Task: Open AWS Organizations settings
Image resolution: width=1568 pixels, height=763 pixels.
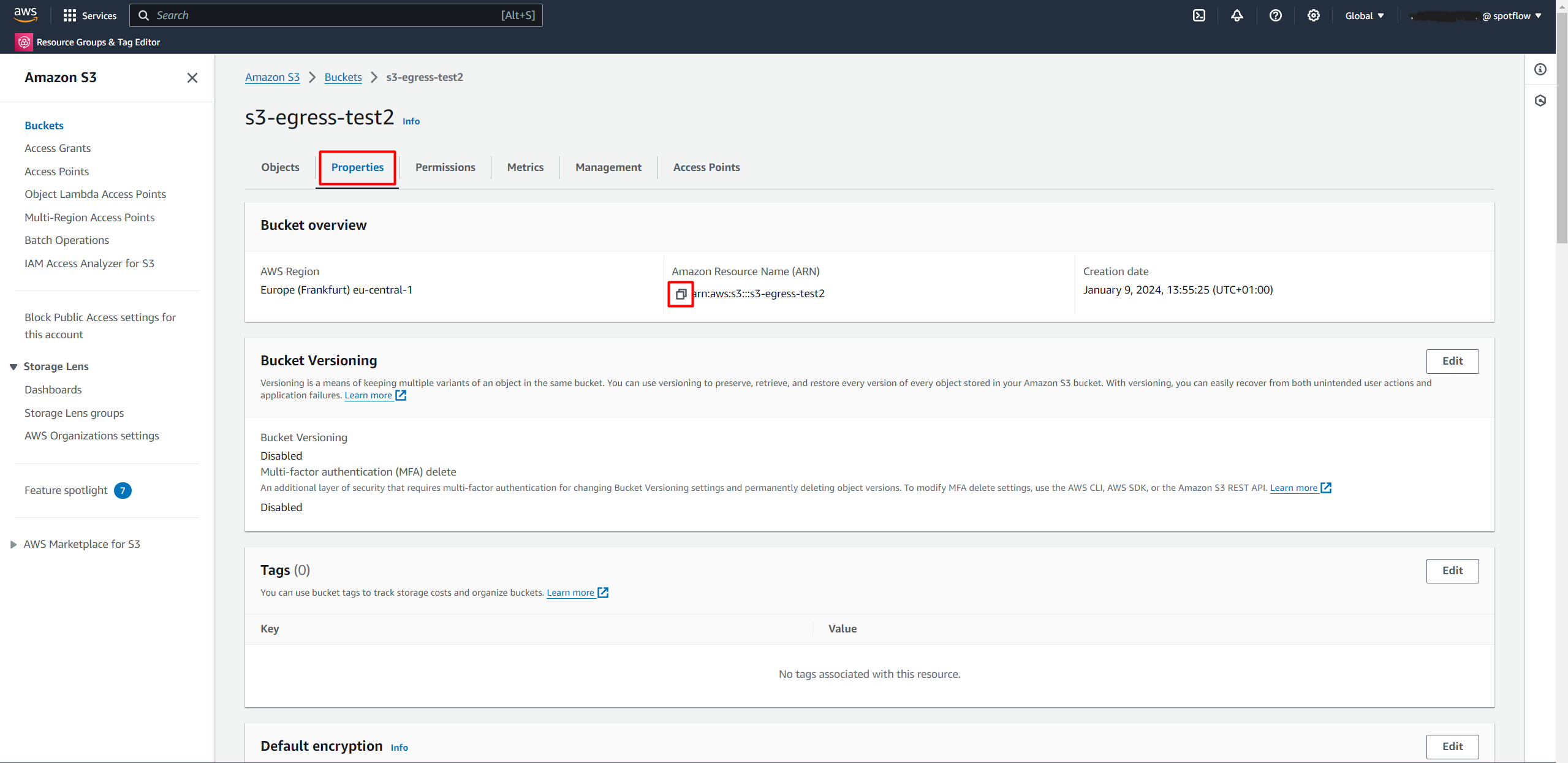Action: click(92, 436)
